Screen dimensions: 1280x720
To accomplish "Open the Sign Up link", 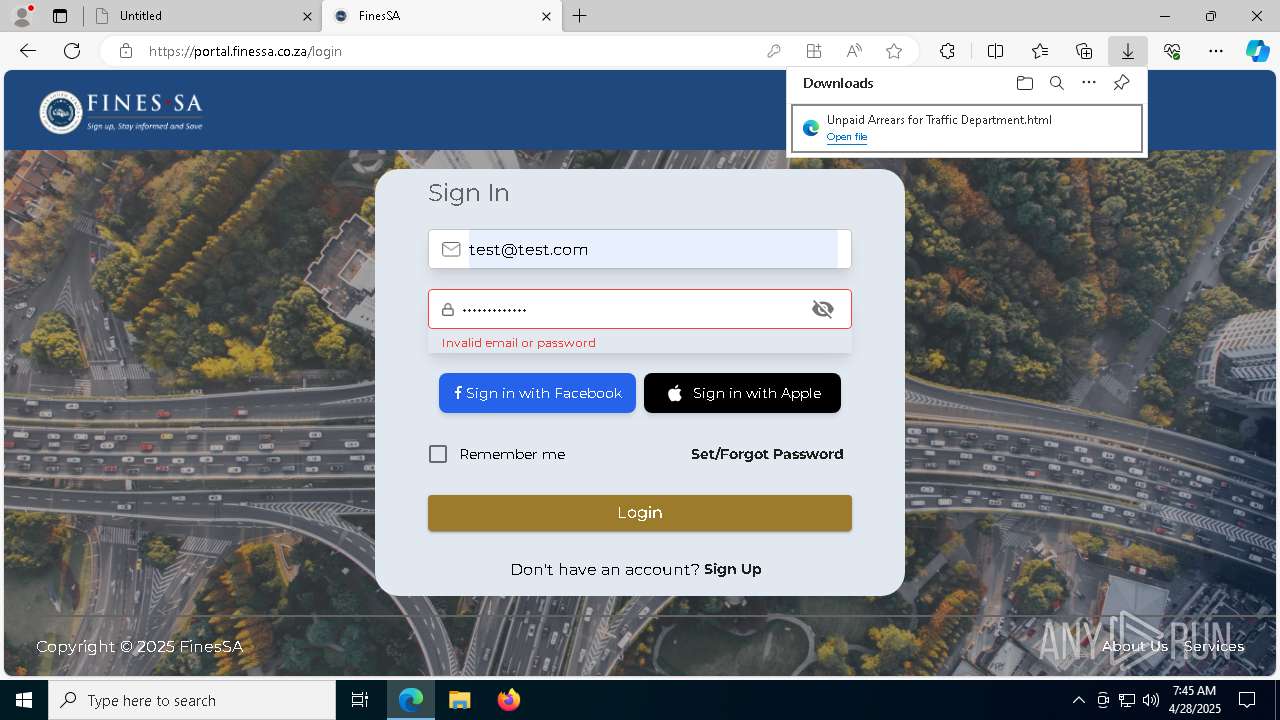I will [732, 569].
